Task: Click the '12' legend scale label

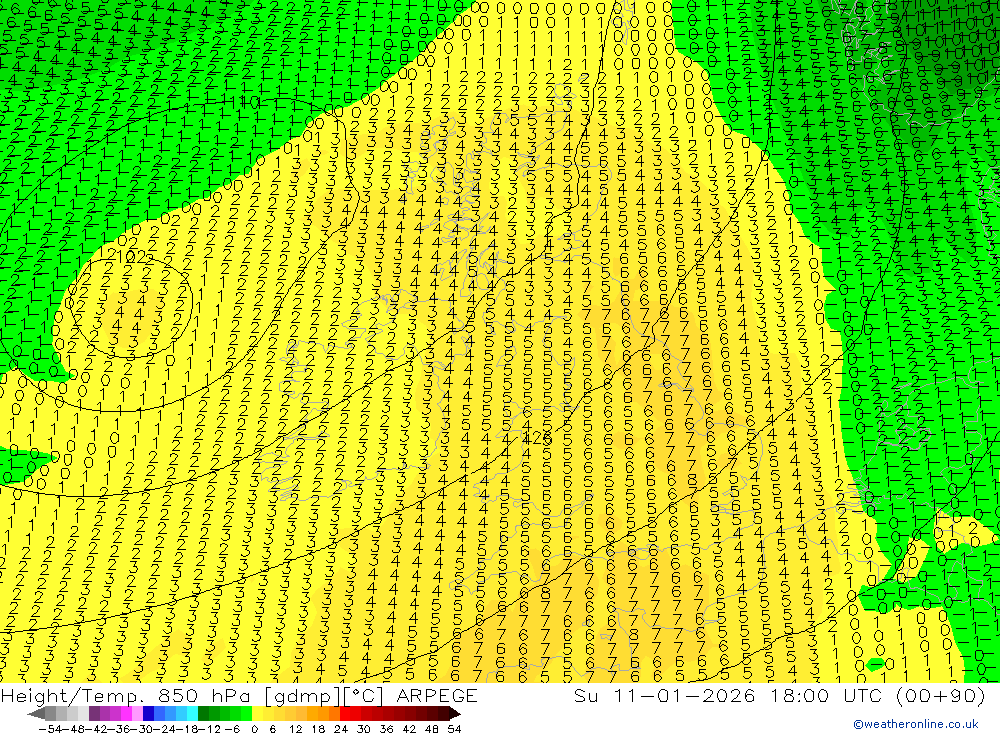Action: (295, 729)
